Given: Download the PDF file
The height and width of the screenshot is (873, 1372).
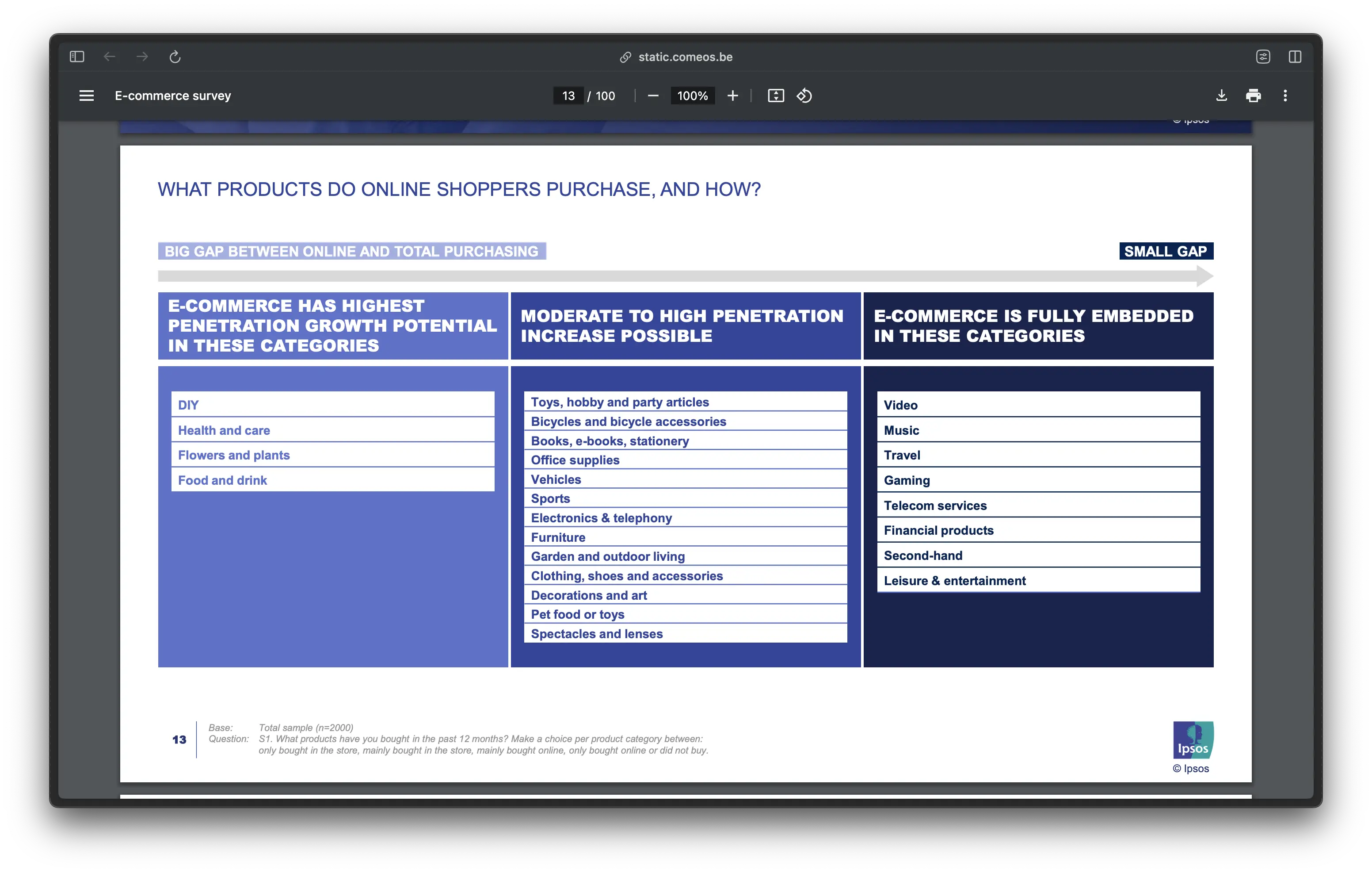Looking at the screenshot, I should (1221, 96).
